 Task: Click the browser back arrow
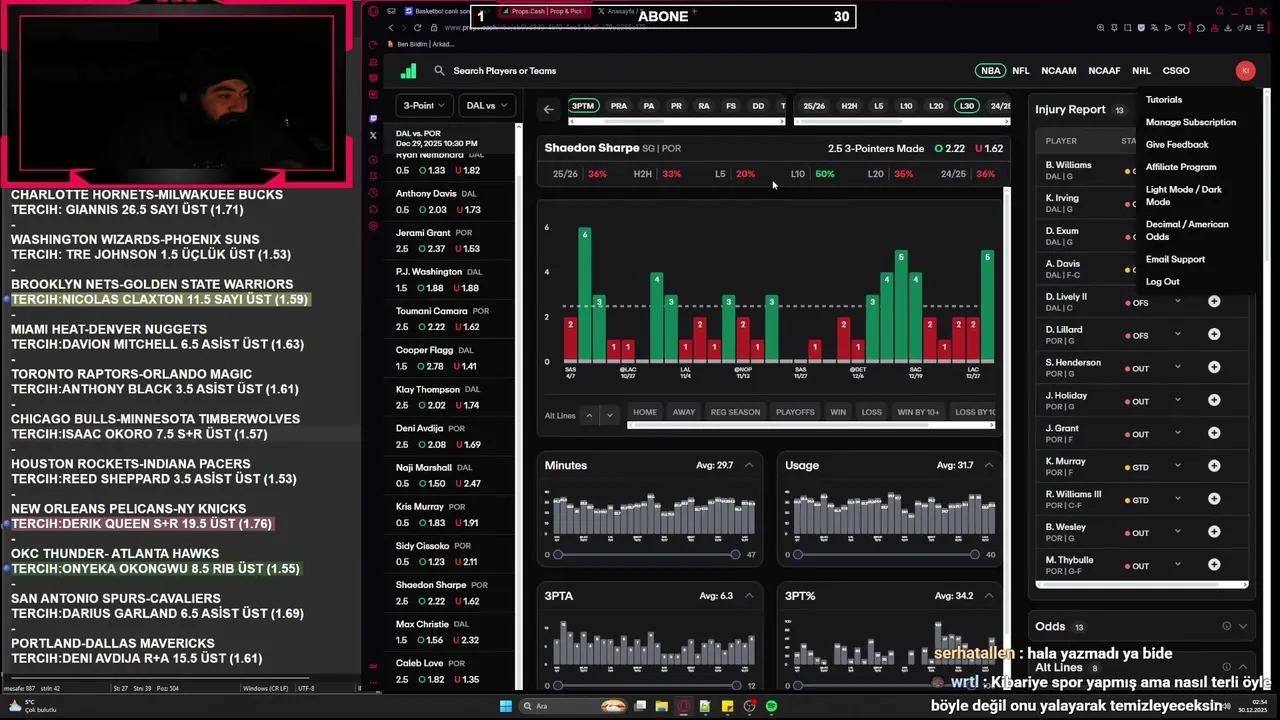(x=391, y=28)
